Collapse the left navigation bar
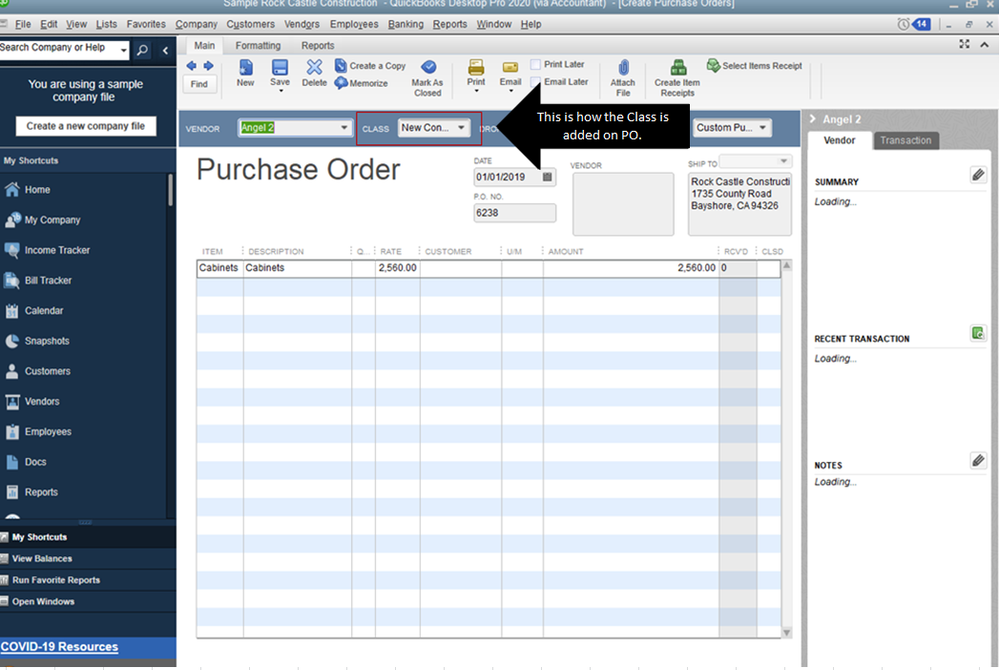The height and width of the screenshot is (670, 999). pos(165,50)
